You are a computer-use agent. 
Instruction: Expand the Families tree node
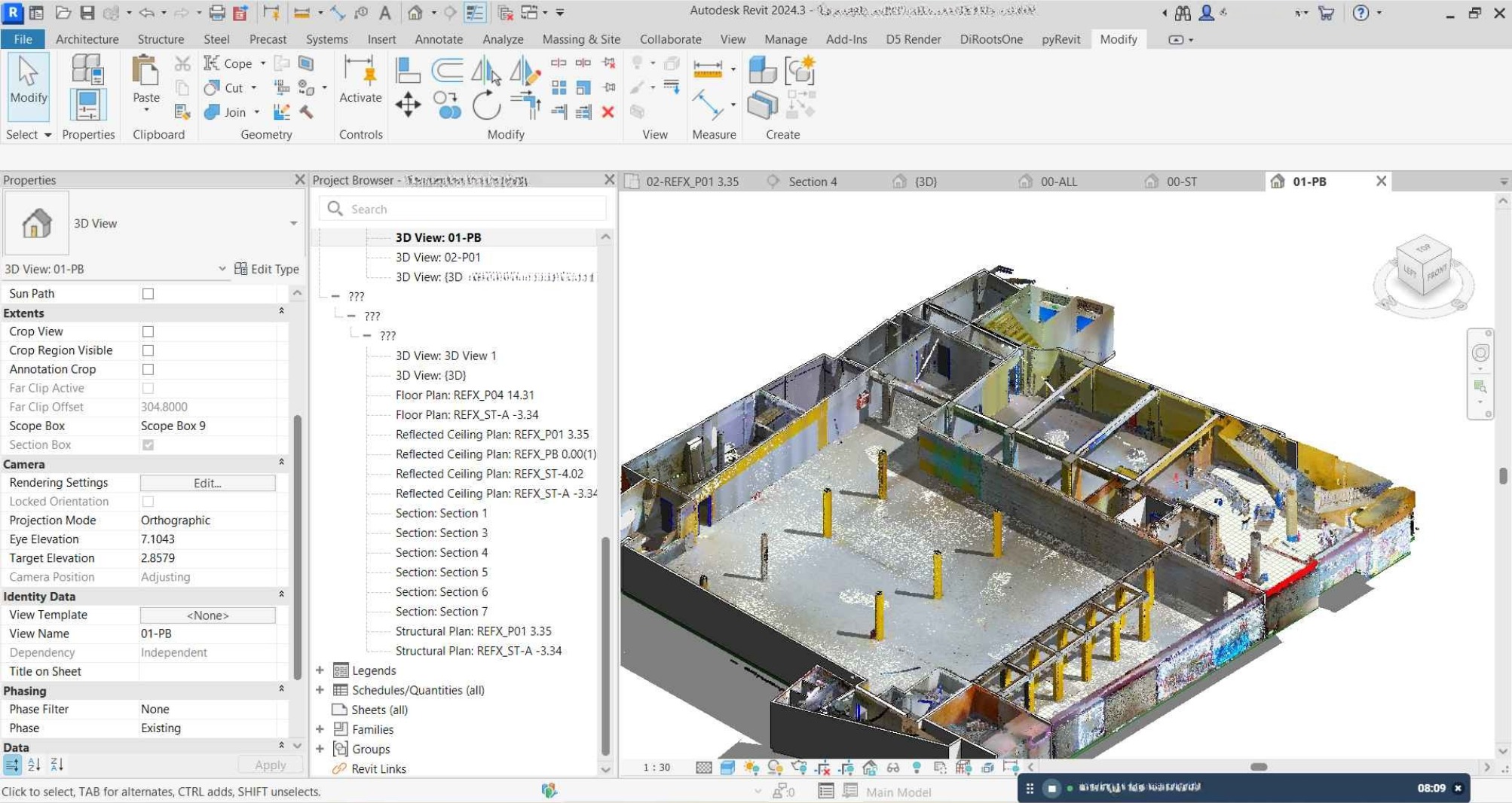pos(320,729)
